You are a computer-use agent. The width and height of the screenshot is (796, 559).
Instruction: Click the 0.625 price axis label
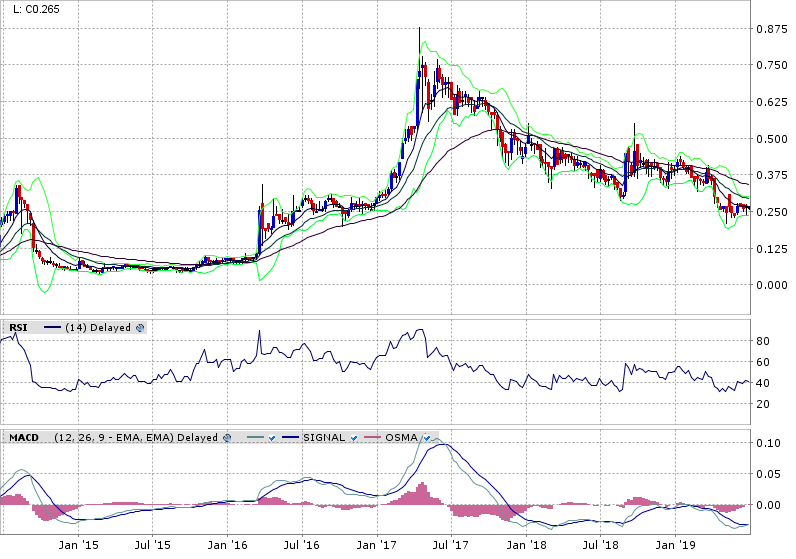(772, 102)
